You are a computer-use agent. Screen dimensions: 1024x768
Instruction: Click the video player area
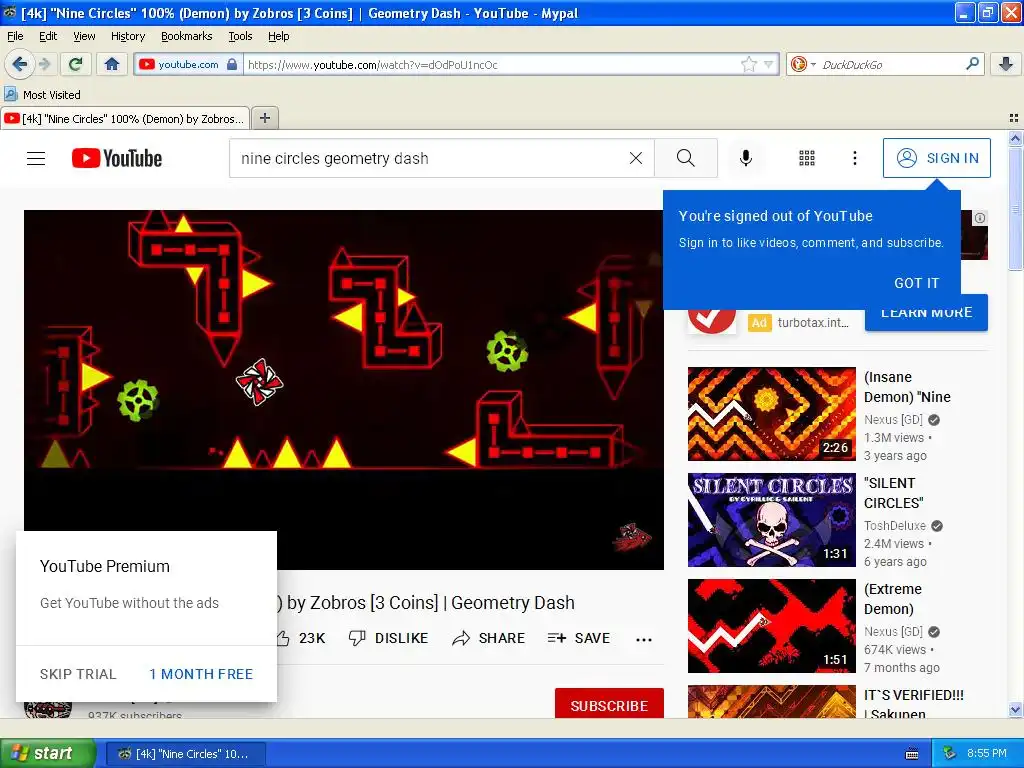(x=344, y=389)
